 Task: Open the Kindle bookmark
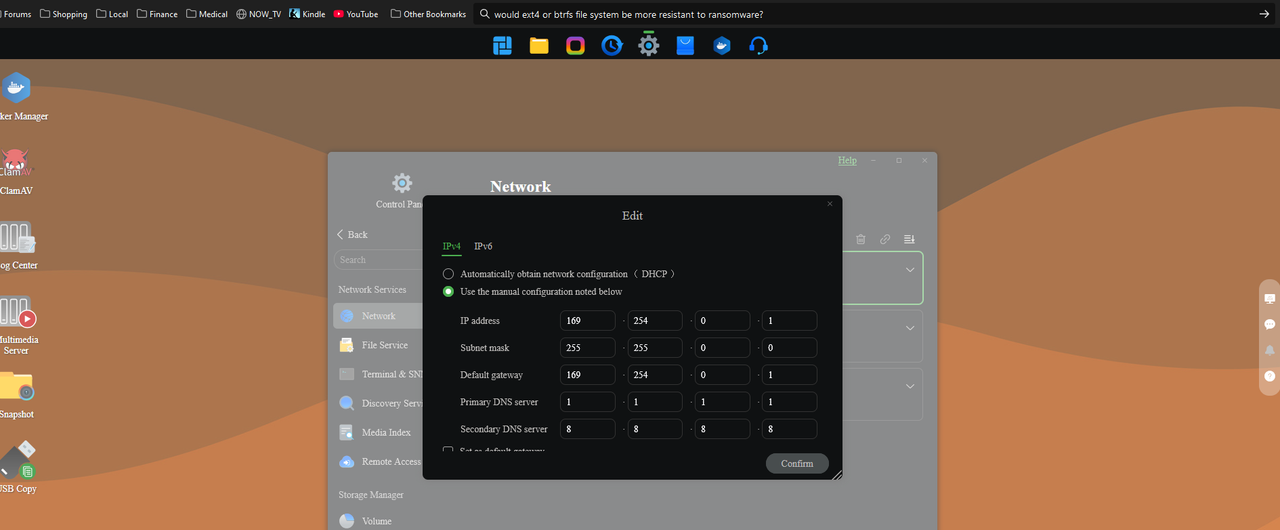(307, 14)
